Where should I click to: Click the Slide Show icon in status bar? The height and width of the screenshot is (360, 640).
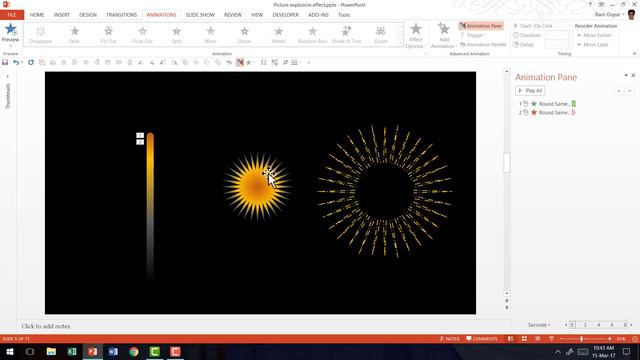pos(551,339)
